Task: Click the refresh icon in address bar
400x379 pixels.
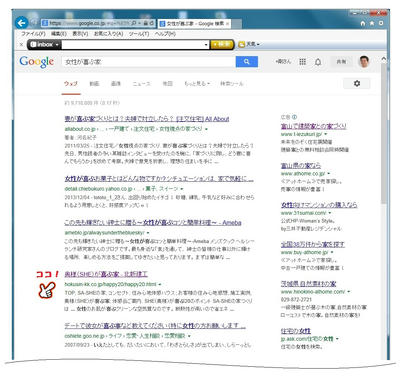Action: click(x=152, y=23)
